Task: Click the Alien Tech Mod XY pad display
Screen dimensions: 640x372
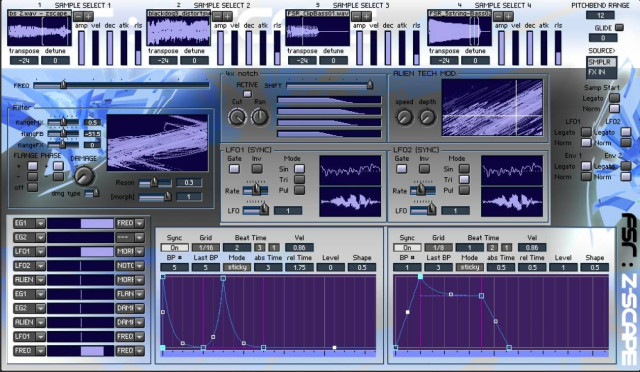Action: (493, 107)
